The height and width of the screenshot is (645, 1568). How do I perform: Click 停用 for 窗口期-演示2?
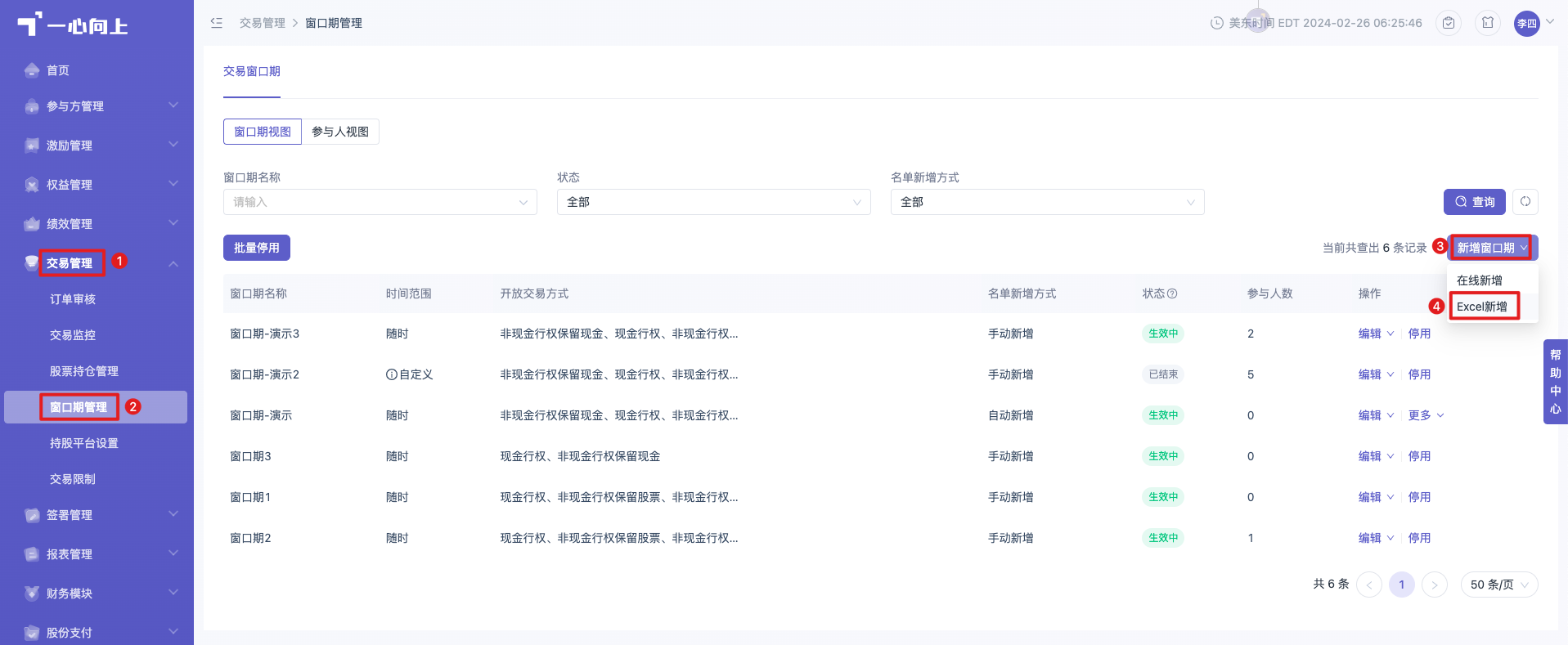tap(1419, 374)
